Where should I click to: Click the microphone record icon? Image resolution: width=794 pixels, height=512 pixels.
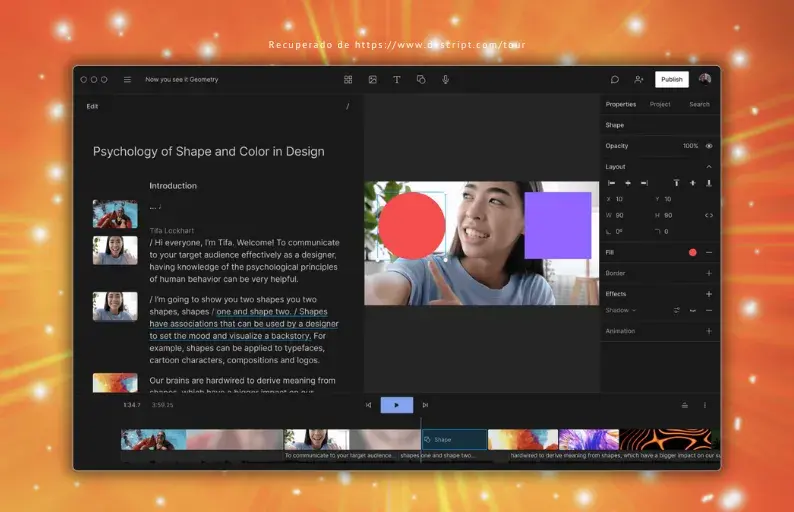(x=445, y=79)
